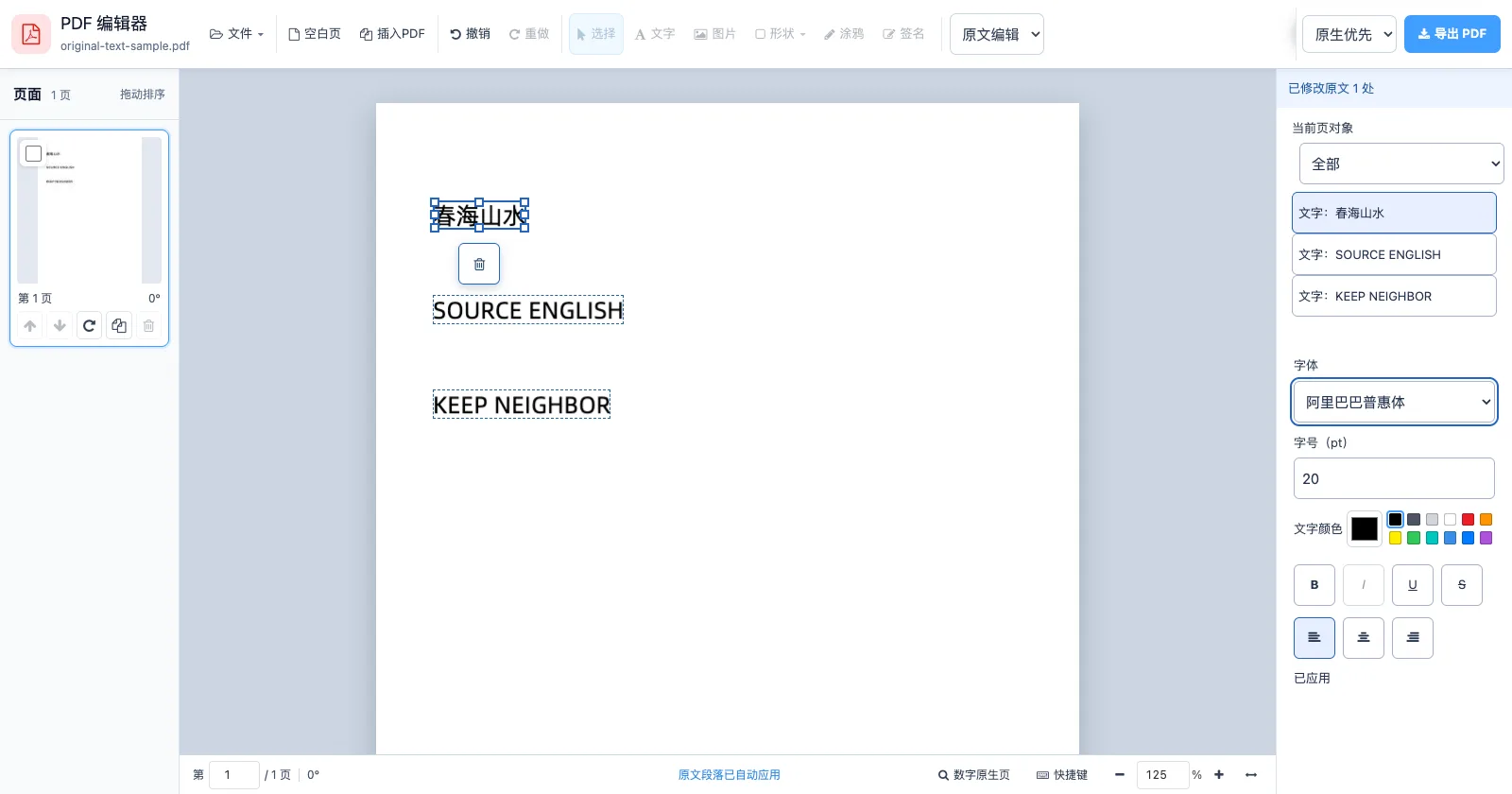Screen dimensions: 1512x794
Task: Pick the red color swatch
Action: click(1468, 520)
